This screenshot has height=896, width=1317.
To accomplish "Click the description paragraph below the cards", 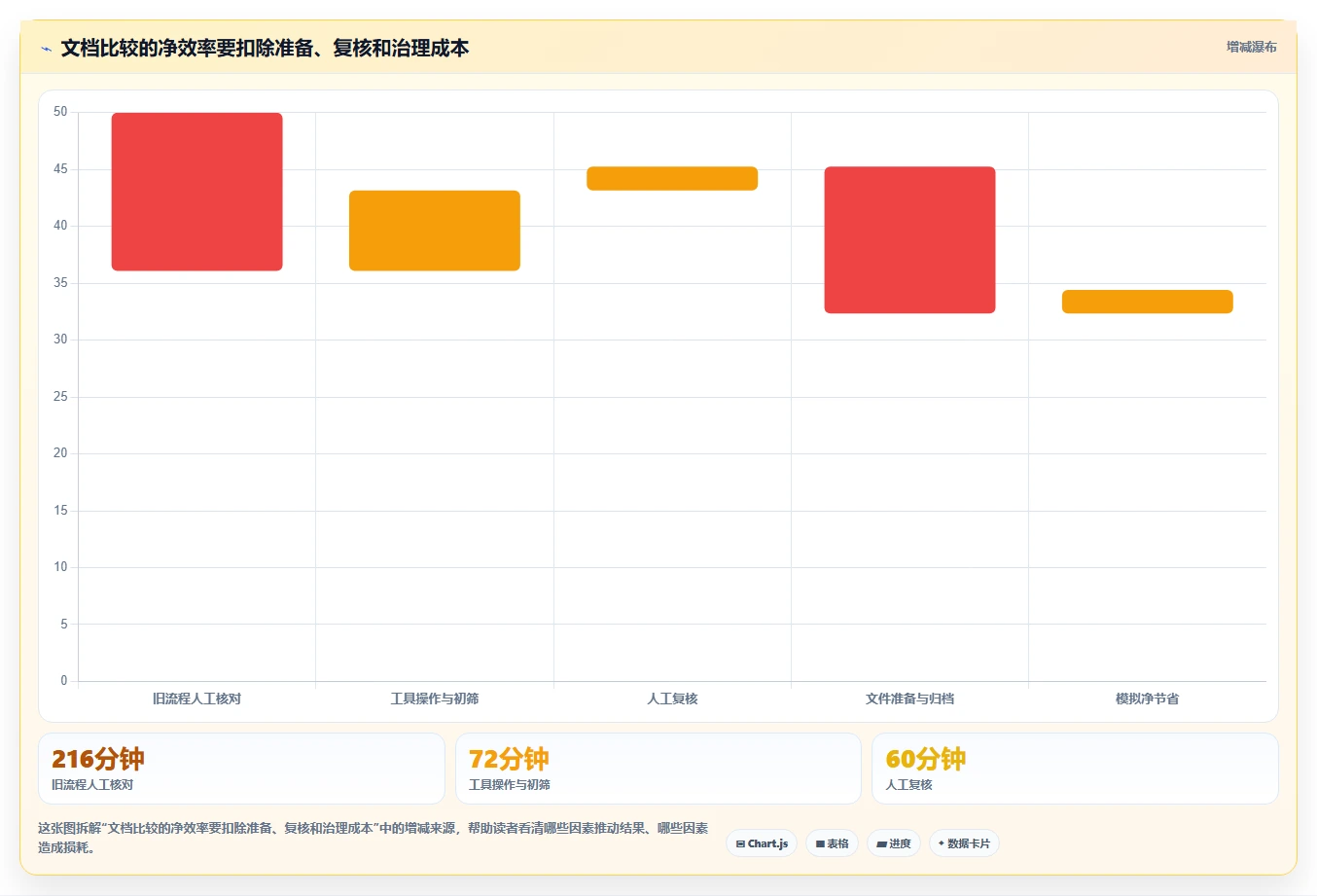I will [x=374, y=838].
